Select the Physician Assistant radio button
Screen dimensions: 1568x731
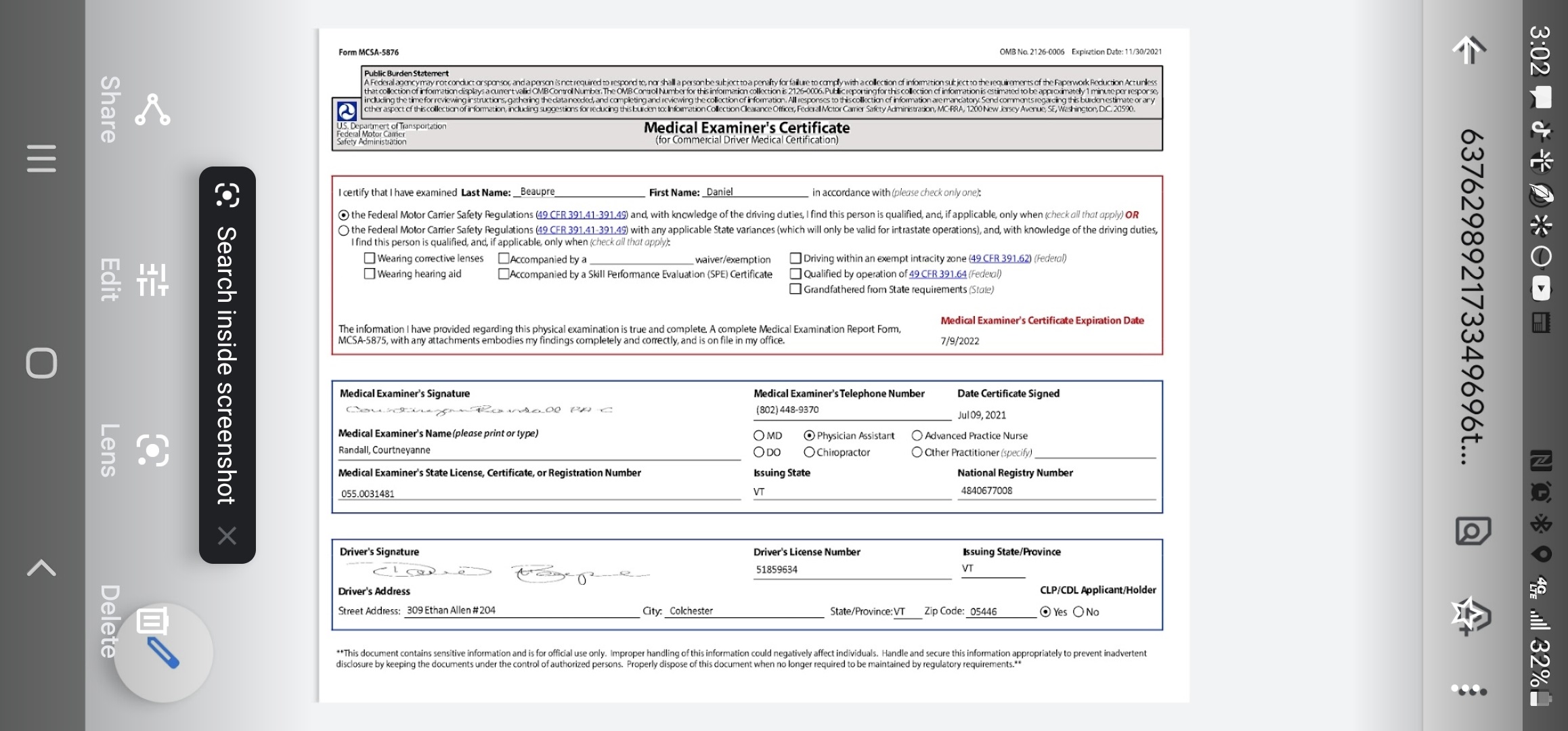point(809,436)
